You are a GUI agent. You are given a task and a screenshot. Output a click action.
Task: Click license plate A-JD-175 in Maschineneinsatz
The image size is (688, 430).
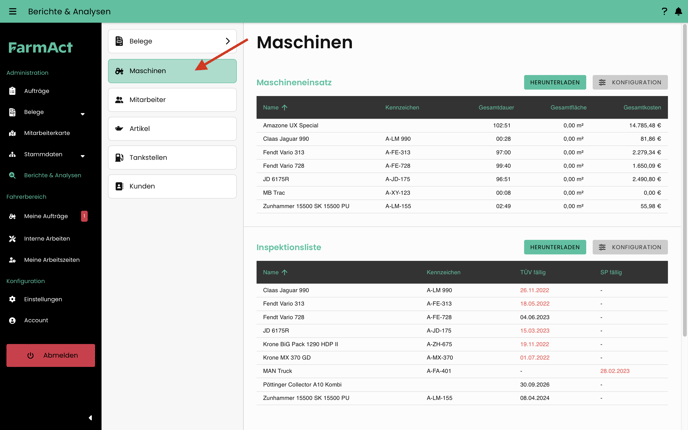pos(398,179)
